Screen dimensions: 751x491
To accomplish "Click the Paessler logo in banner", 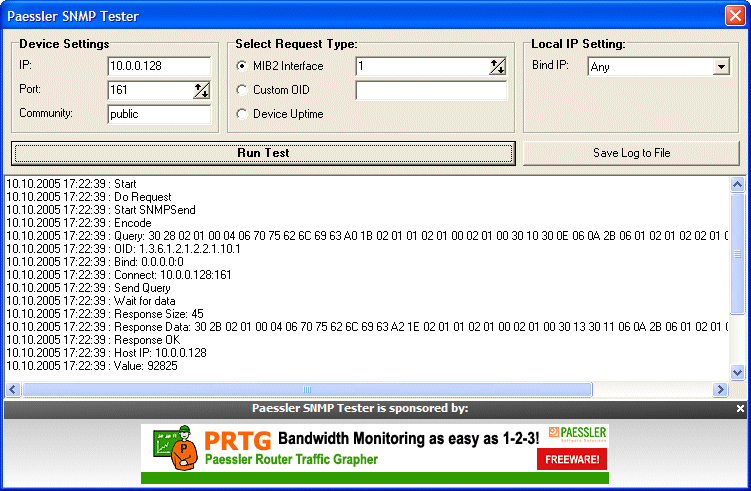I will (577, 434).
